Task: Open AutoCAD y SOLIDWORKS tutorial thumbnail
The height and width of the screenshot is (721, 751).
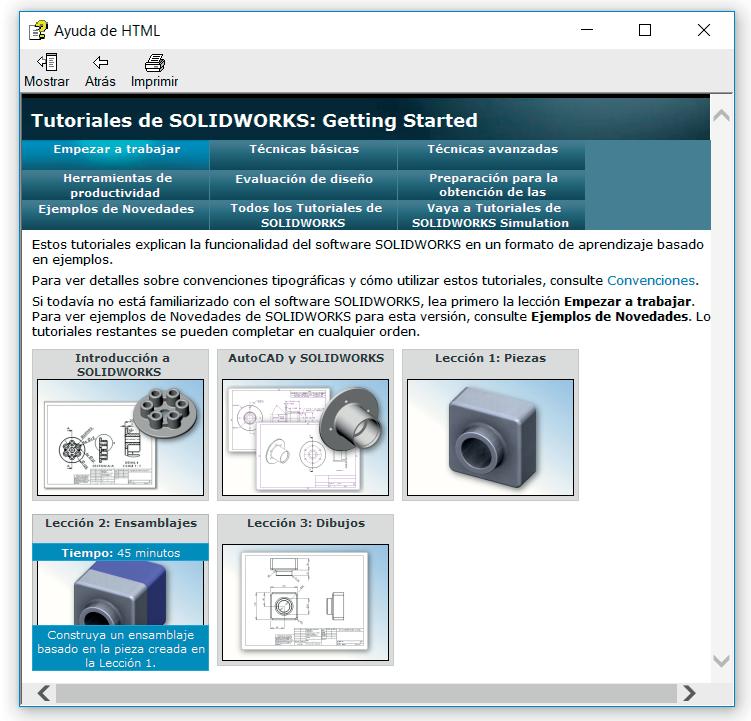Action: pyautogui.click(x=305, y=437)
